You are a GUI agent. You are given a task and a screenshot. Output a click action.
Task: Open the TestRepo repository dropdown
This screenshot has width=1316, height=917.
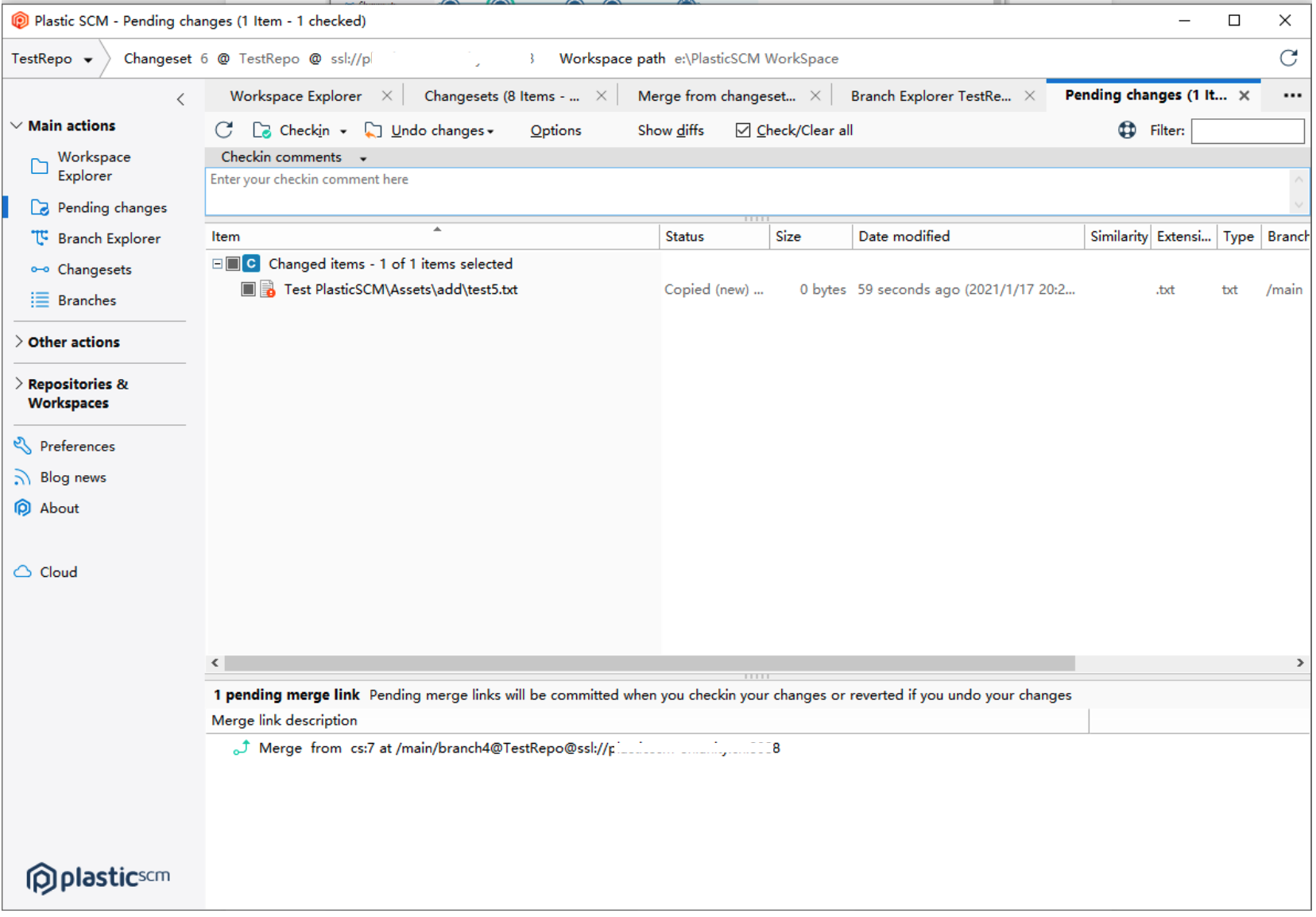[52, 59]
